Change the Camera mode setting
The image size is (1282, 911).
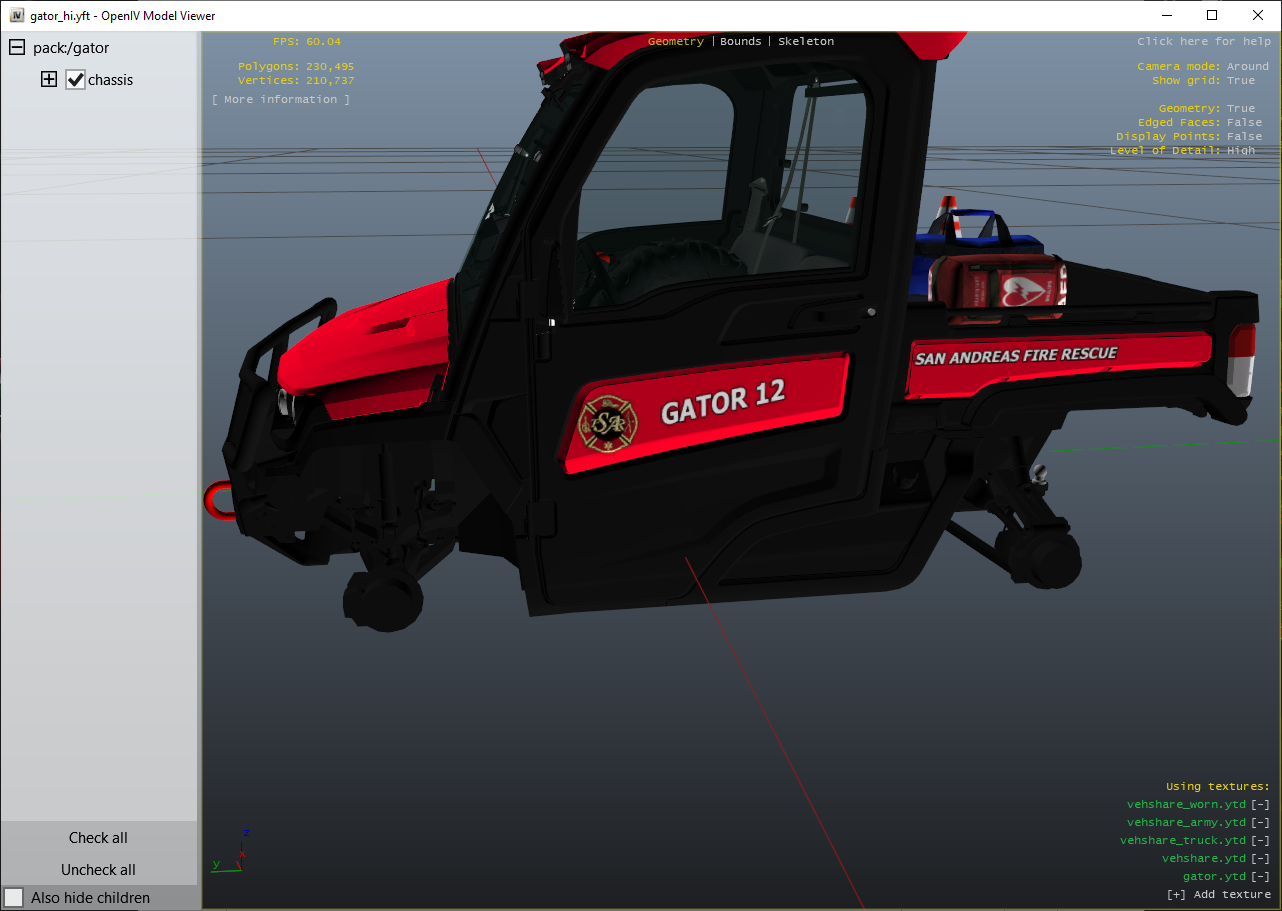pyautogui.click(x=1247, y=66)
